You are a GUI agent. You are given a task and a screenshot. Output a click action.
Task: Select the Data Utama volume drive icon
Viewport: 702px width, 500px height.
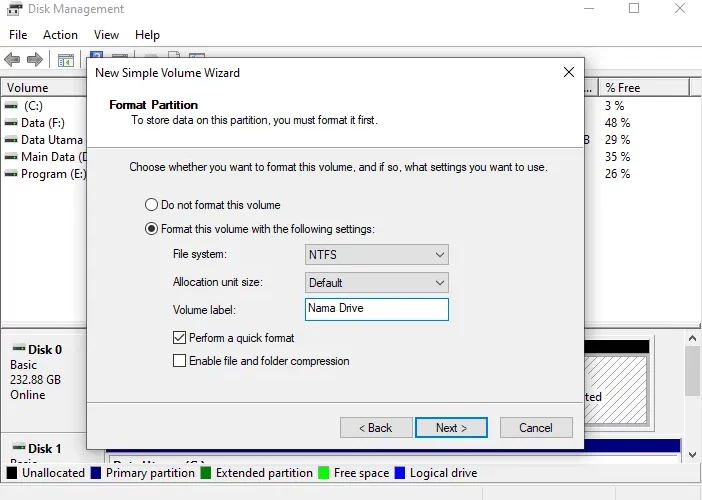(11, 140)
